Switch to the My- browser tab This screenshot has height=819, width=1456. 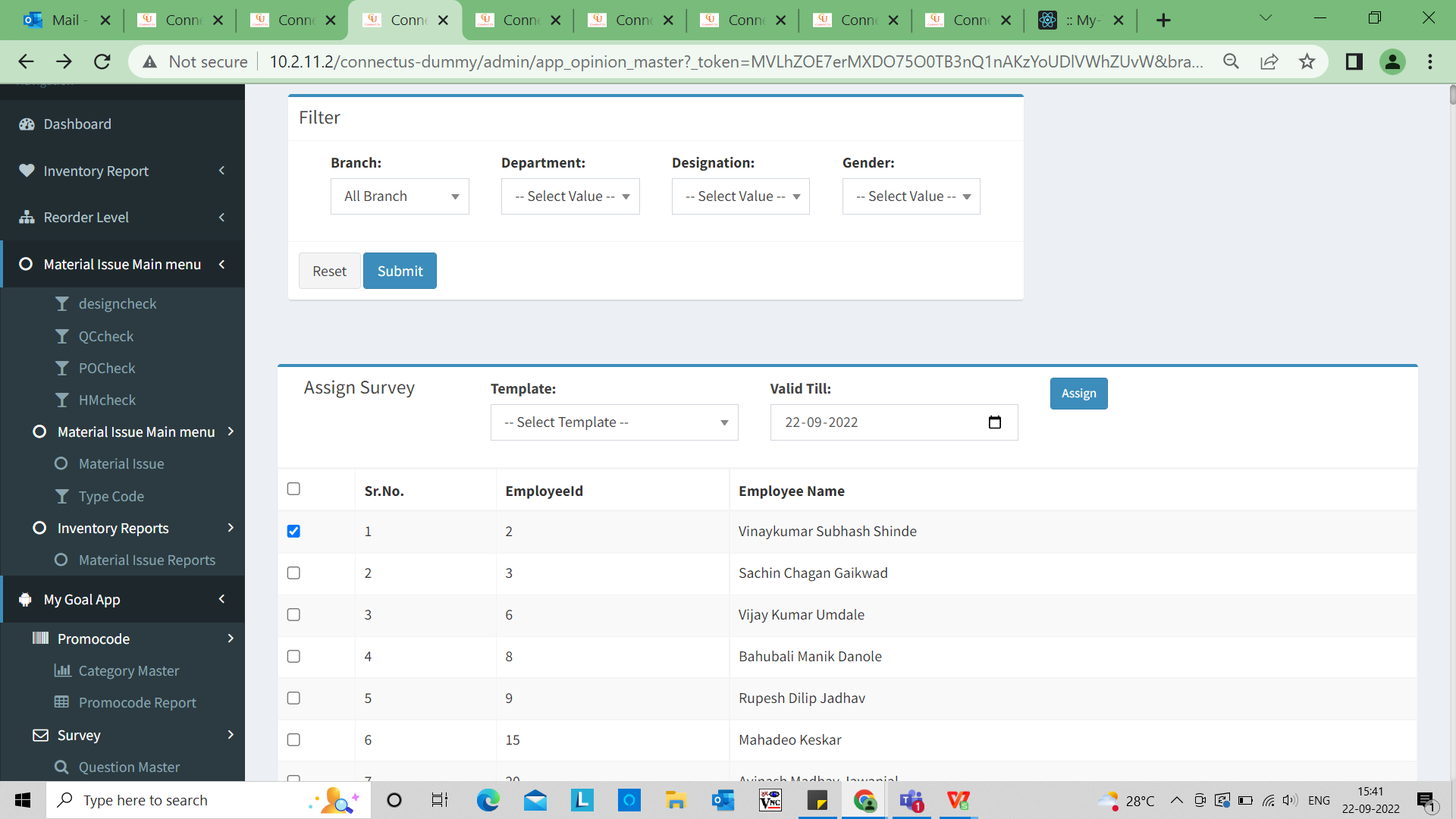point(1081,20)
